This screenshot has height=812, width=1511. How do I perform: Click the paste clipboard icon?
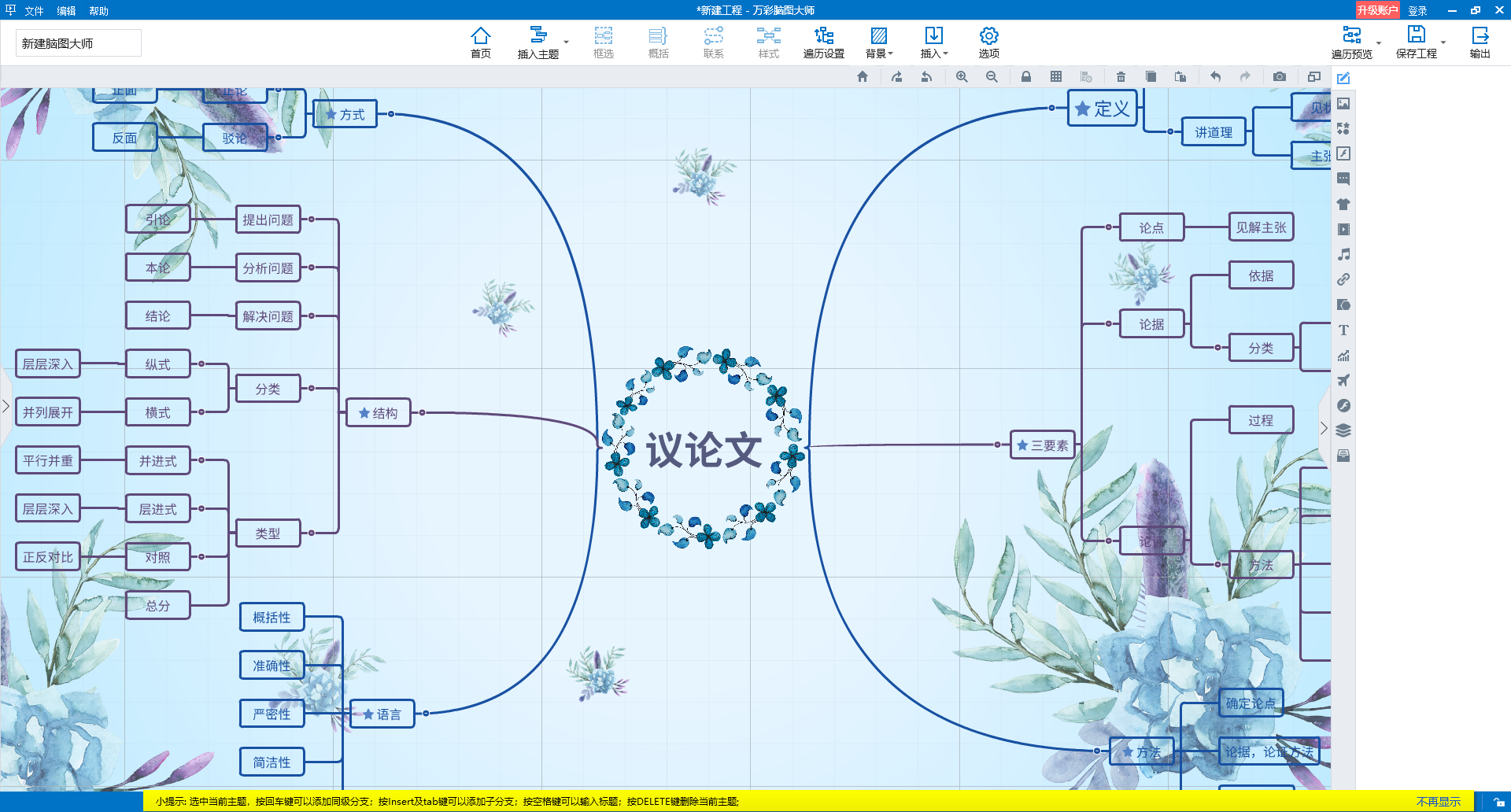[1180, 76]
